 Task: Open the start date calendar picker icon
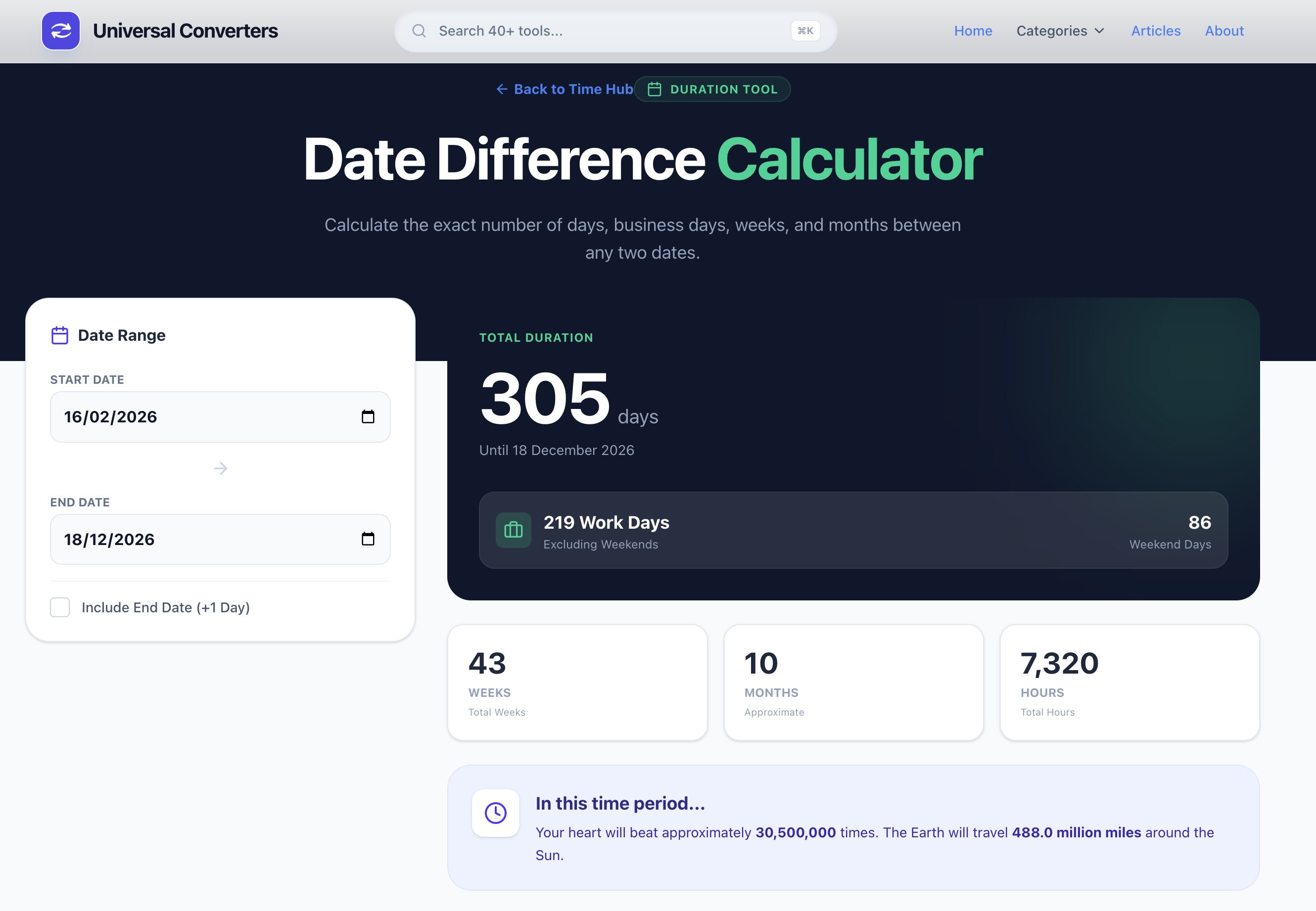click(x=368, y=417)
